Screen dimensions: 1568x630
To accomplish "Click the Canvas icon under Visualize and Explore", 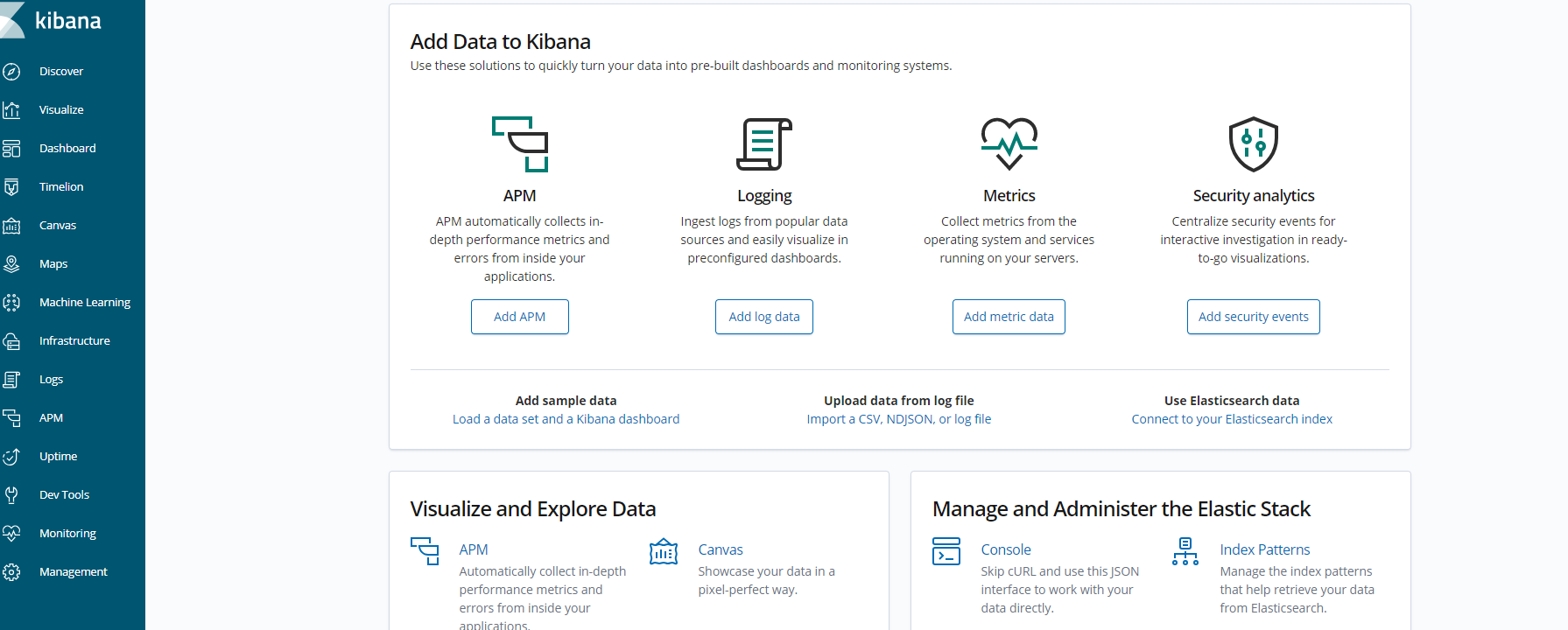I will (664, 551).
